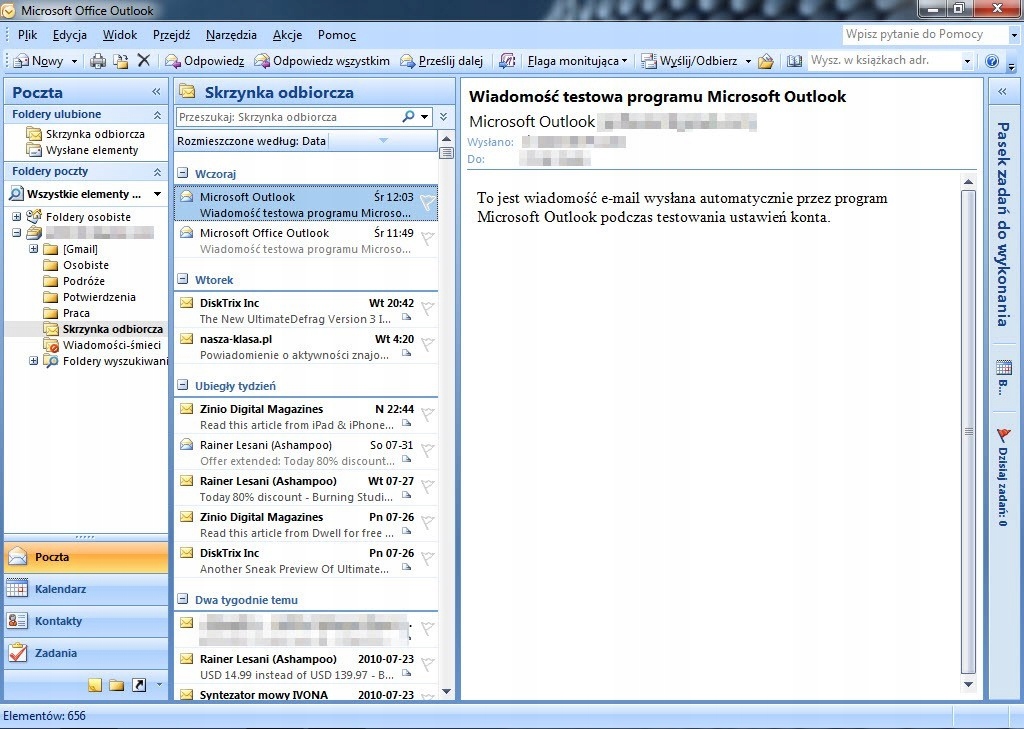Collapse the Wczoraj message group
The height and width of the screenshot is (729, 1024).
point(183,173)
